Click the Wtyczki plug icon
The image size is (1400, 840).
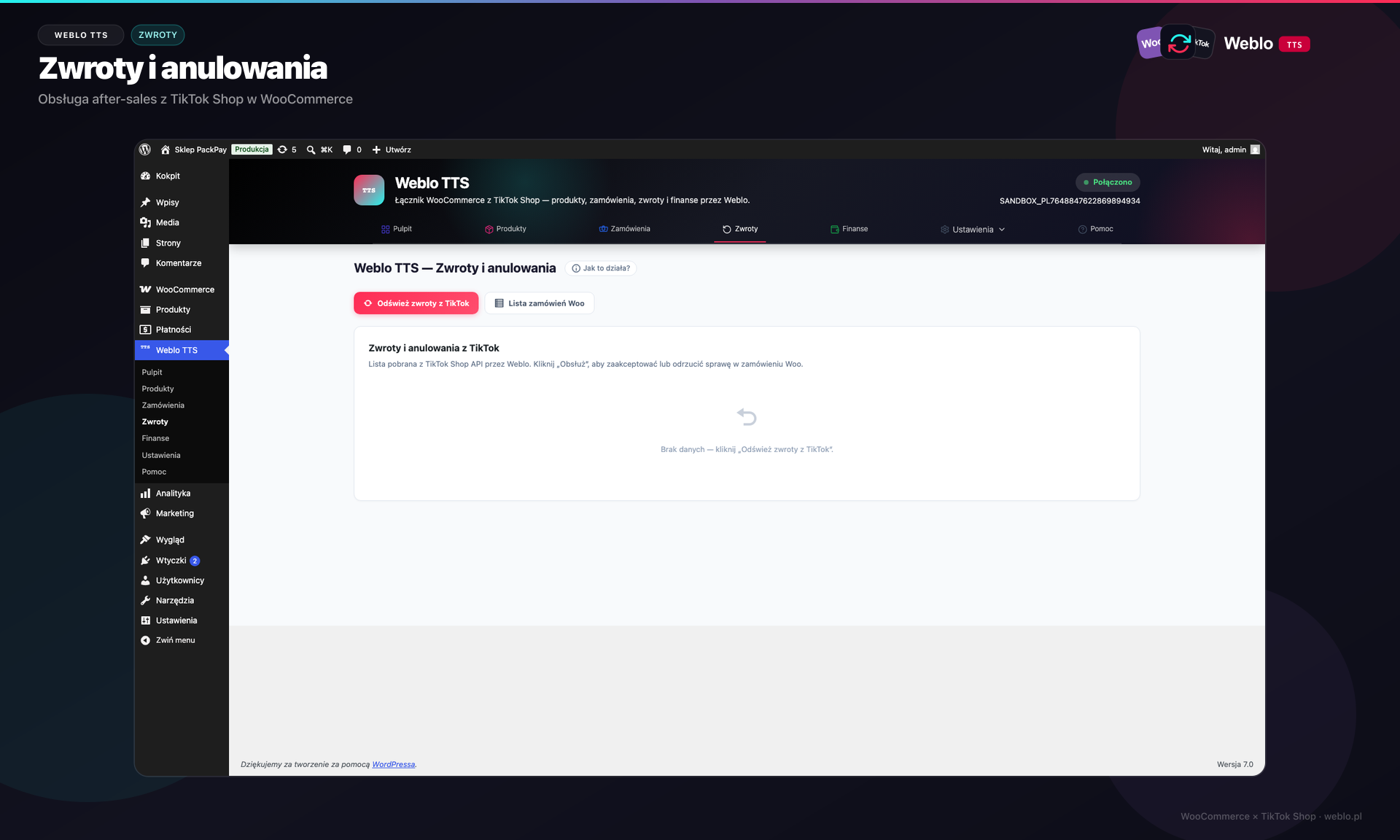point(145,561)
